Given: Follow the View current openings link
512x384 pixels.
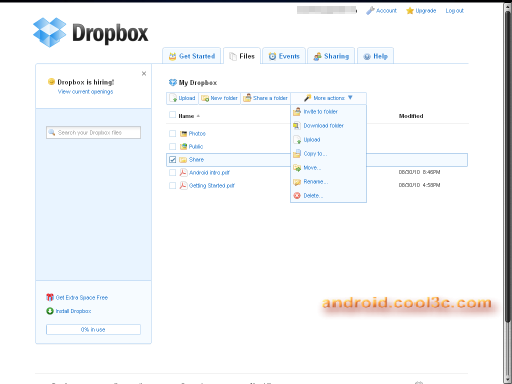Looking at the screenshot, I should pyautogui.click(x=85, y=92).
